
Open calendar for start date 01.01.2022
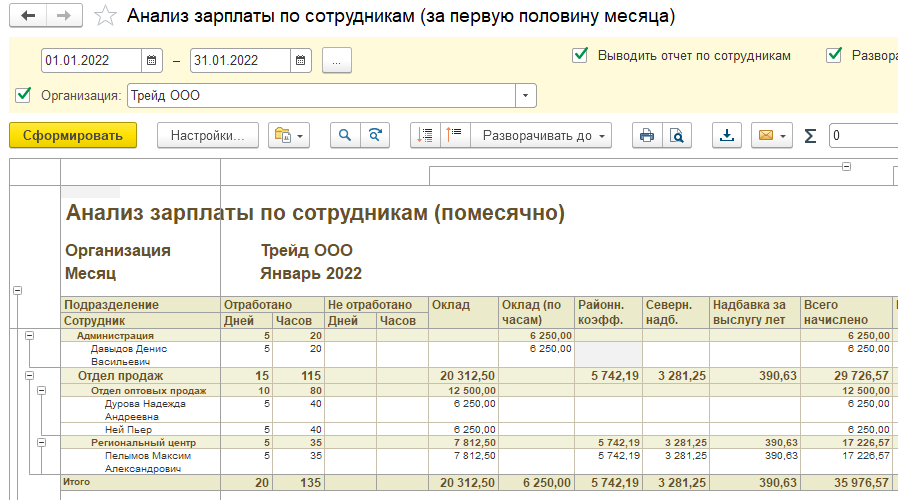[152, 60]
